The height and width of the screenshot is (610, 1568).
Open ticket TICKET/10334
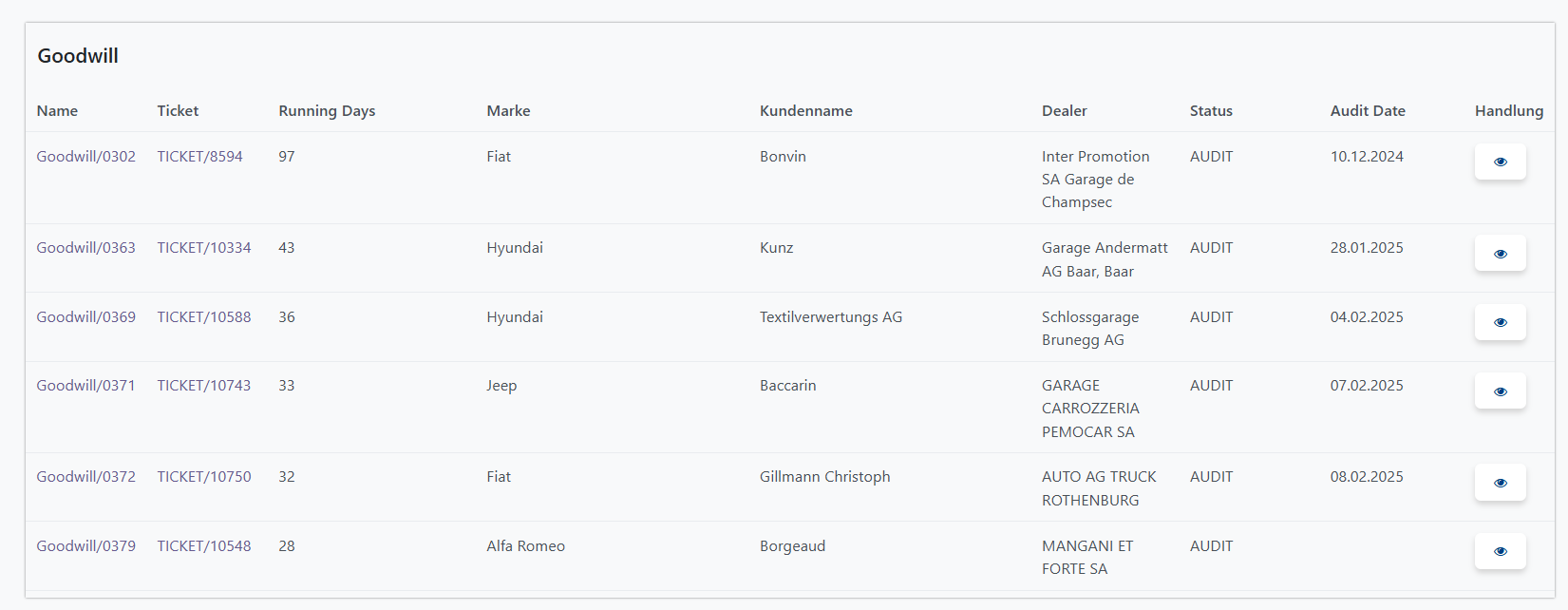(x=204, y=248)
